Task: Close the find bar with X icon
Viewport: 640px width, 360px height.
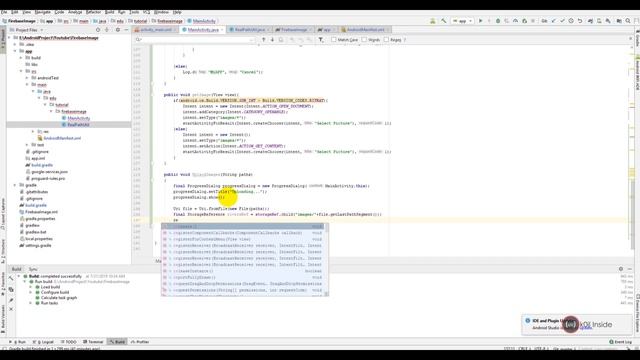Action: pyautogui.click(x=631, y=39)
